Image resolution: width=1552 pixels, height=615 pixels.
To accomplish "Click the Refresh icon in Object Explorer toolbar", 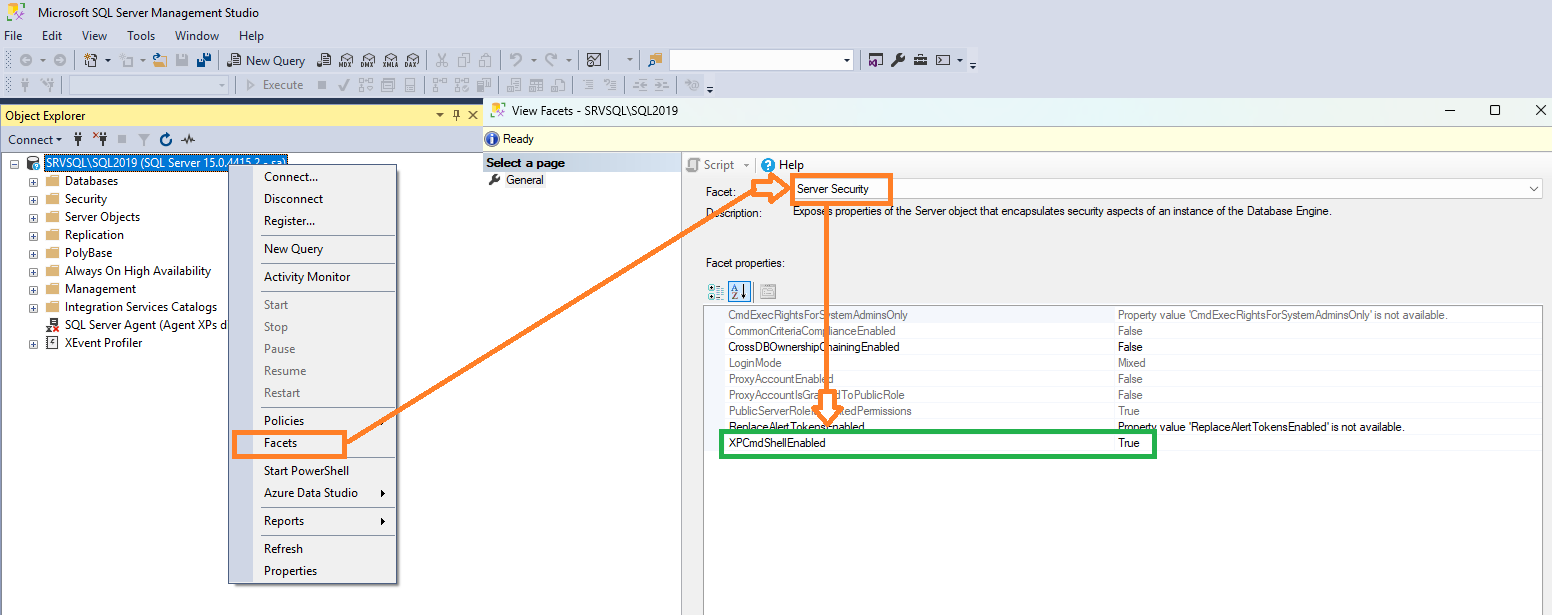I will point(166,140).
